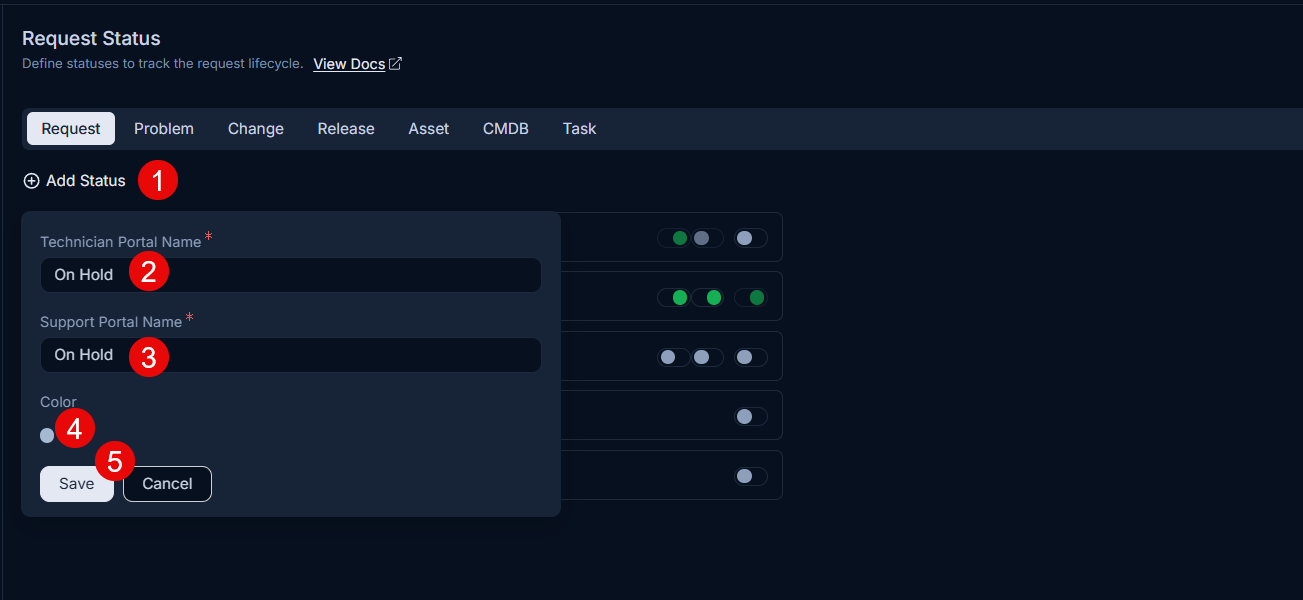1303x600 pixels.
Task: Toggle the last switch in the top status row
Action: 751,238
